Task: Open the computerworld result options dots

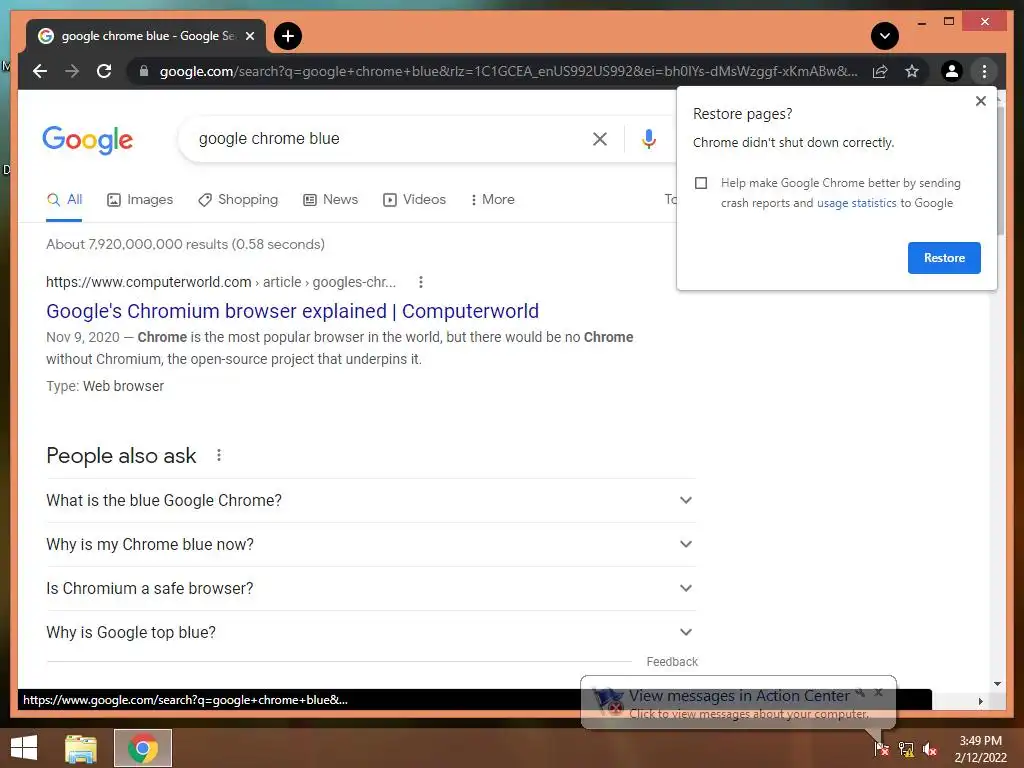Action: [x=421, y=282]
